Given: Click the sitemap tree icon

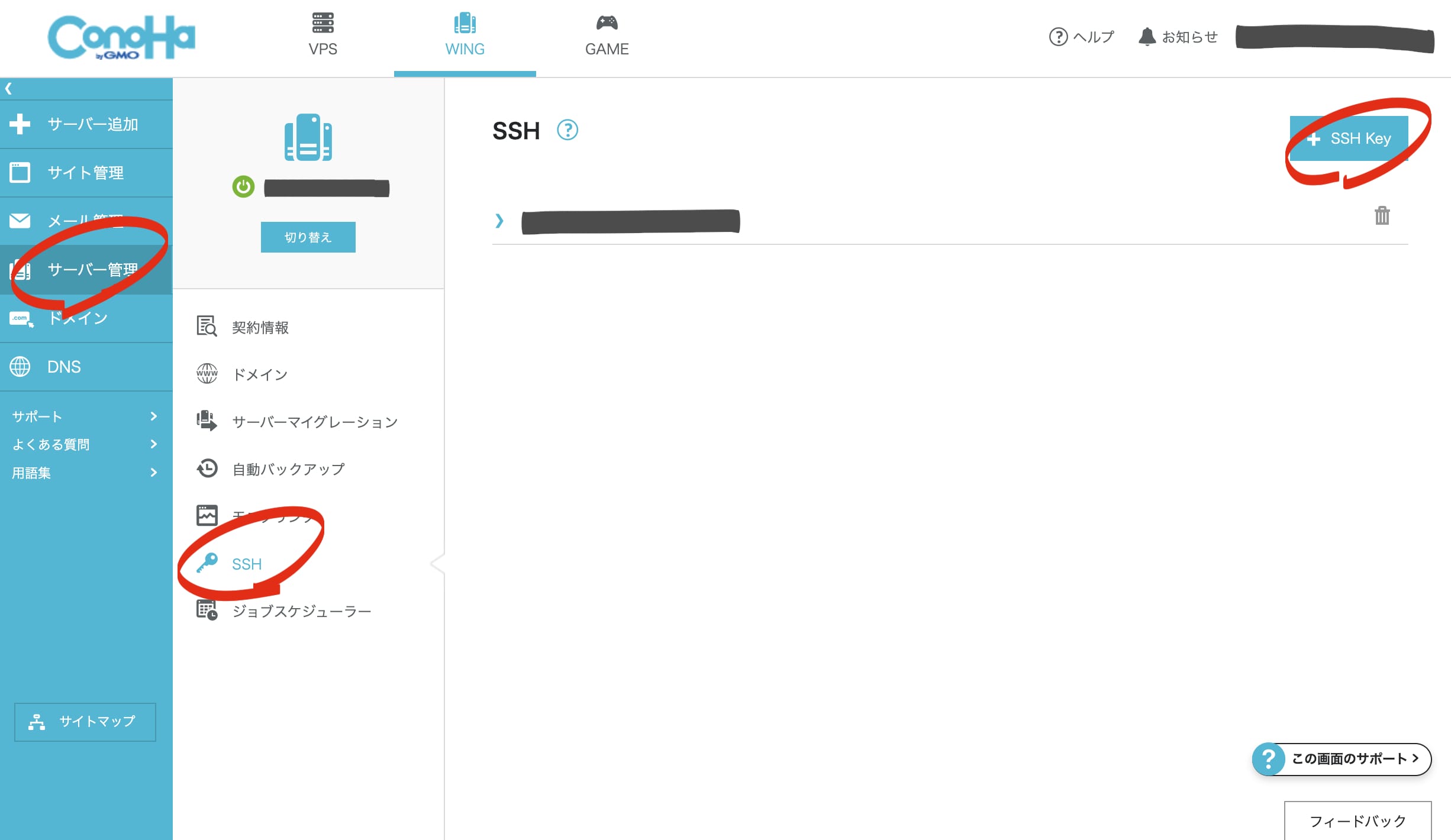Looking at the screenshot, I should 37,722.
